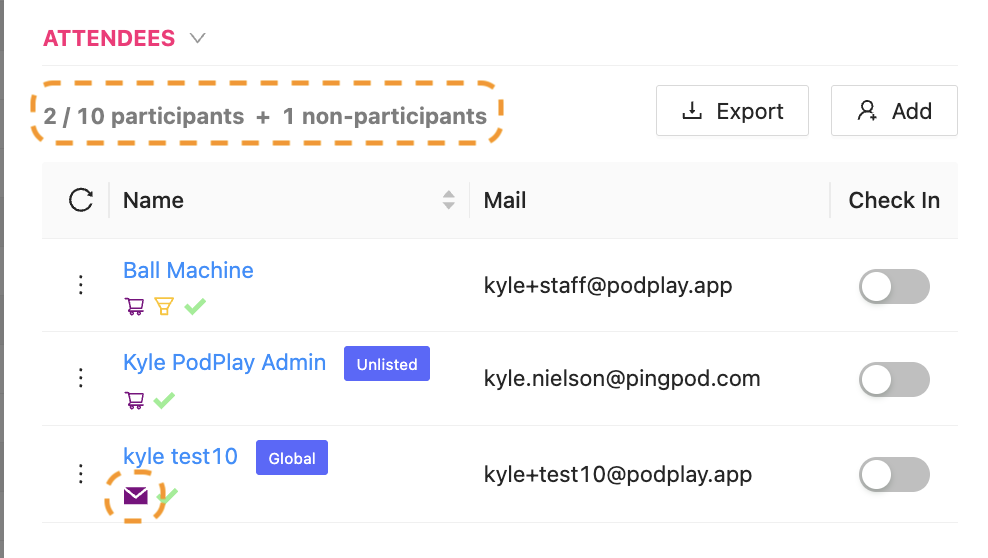Click the purple cart icon under Ball Machine
Viewport: 988px width, 558px height.
[x=133, y=307]
